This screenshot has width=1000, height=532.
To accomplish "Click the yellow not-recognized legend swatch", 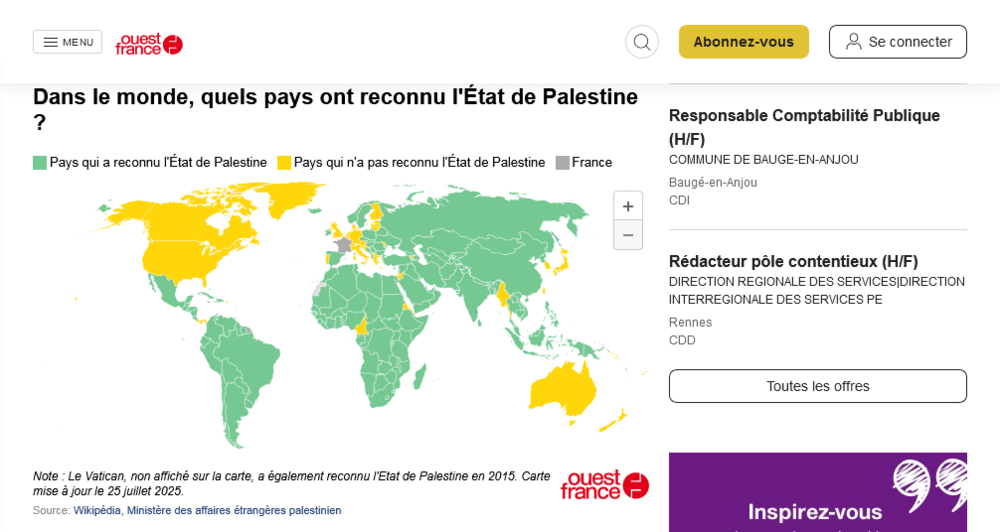I will pyautogui.click(x=284, y=163).
